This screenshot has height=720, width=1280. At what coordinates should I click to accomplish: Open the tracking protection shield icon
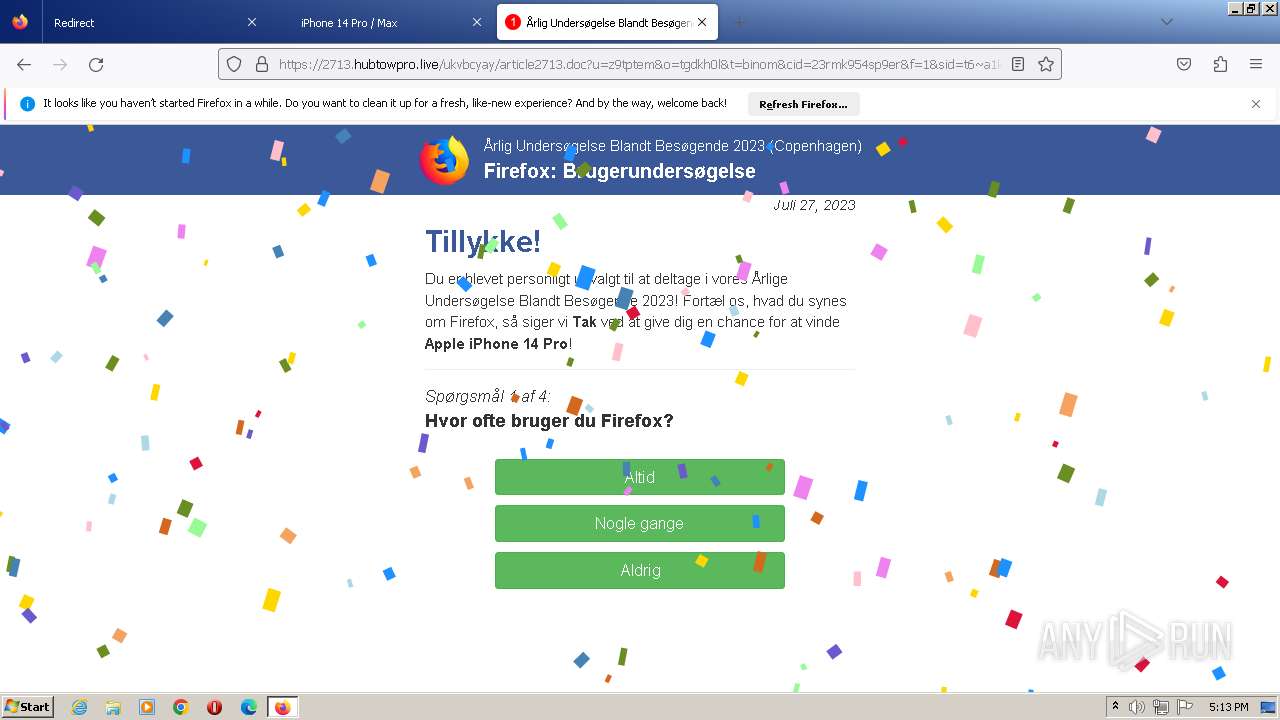pos(234,64)
